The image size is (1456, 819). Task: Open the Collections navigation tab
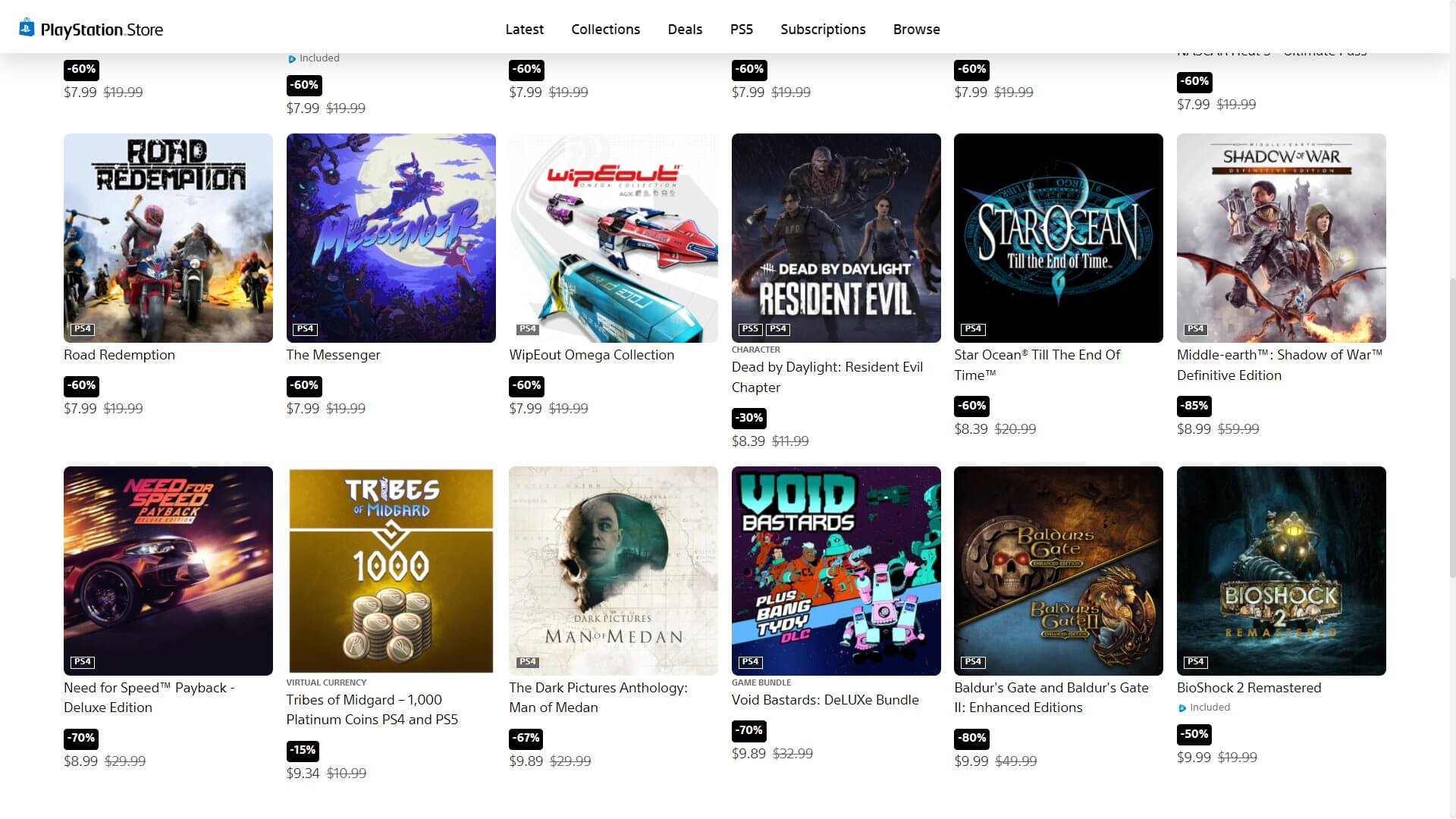pos(605,29)
